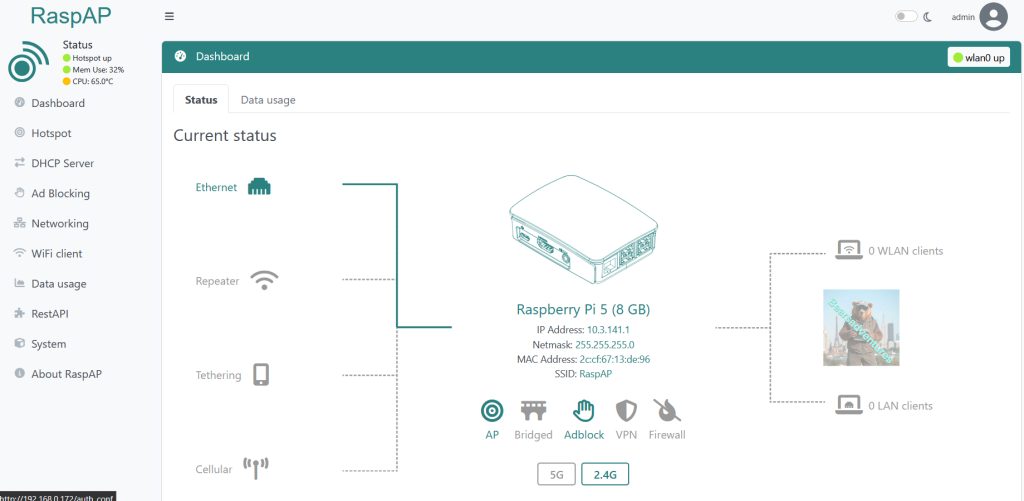Click the VPN shield icon
This screenshot has height=501, width=1024.
[626, 411]
